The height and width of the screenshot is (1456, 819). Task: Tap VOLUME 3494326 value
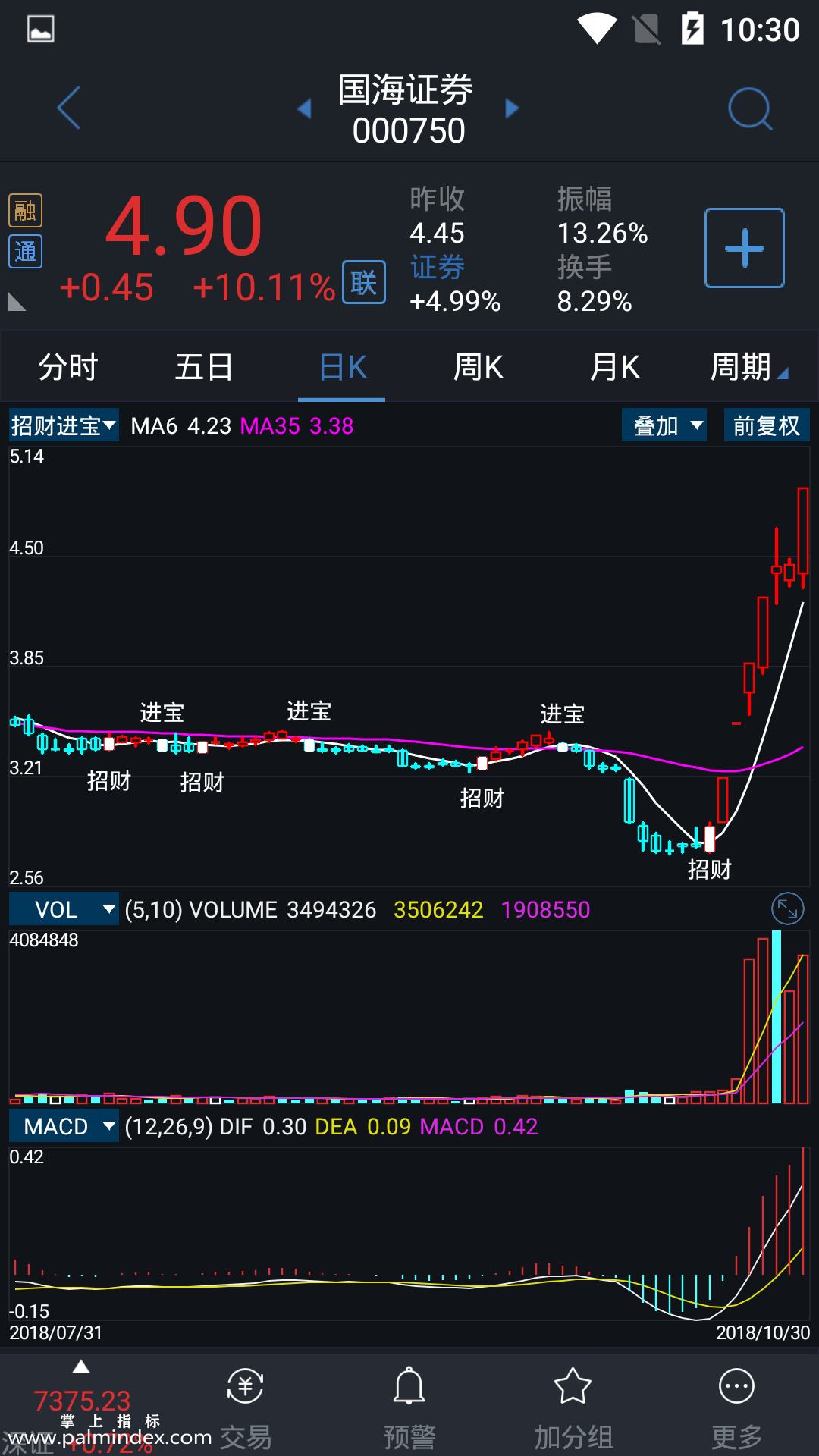283,909
